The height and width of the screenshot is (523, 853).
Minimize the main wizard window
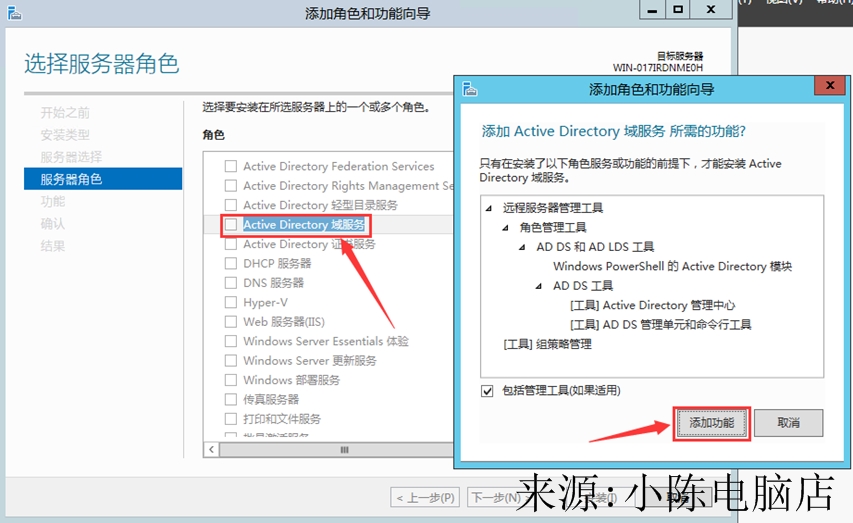652,10
